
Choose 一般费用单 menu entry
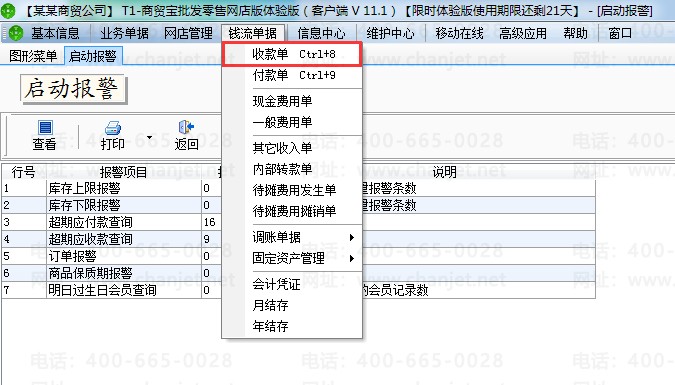pos(292,122)
